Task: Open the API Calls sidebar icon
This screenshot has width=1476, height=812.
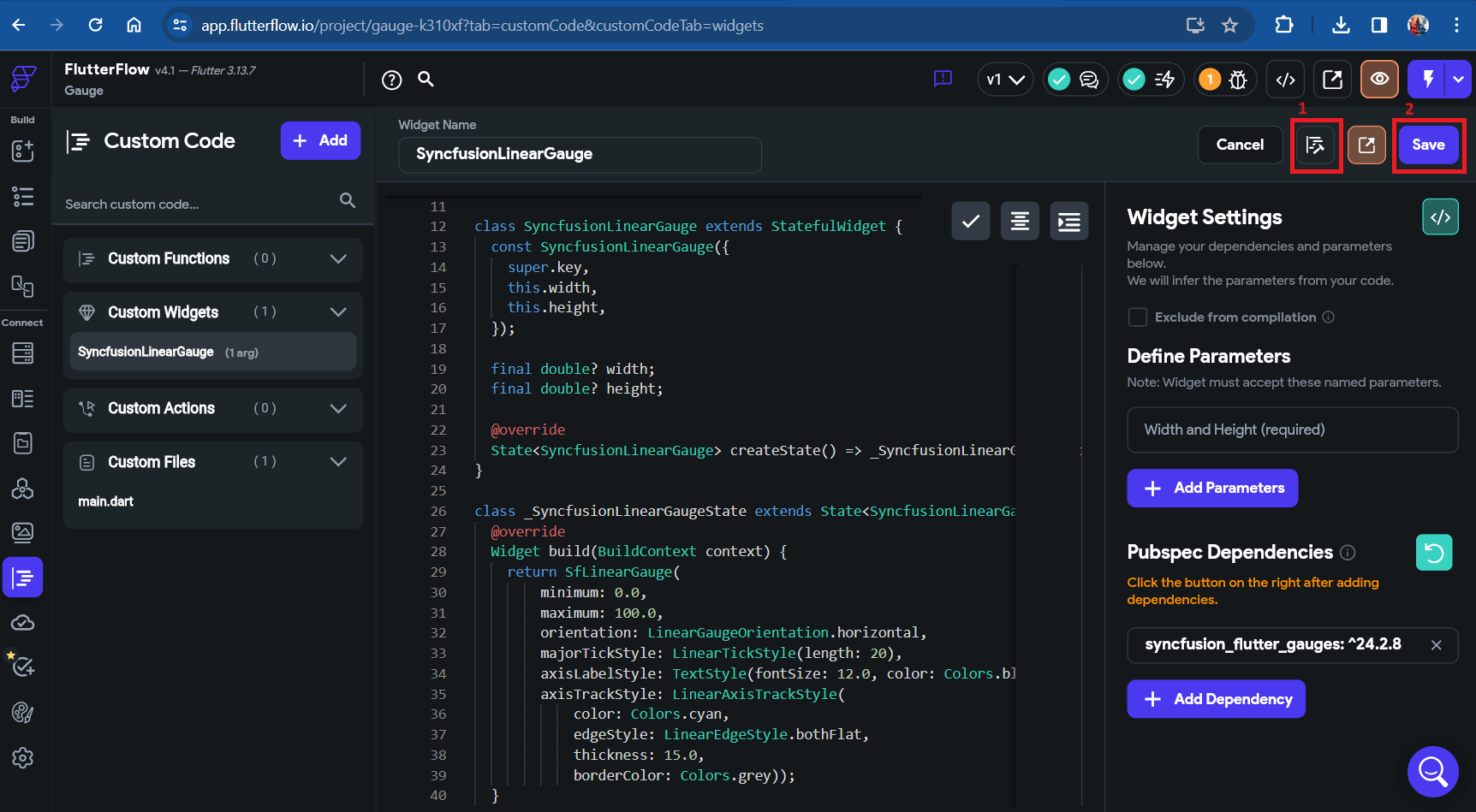Action: [23, 488]
